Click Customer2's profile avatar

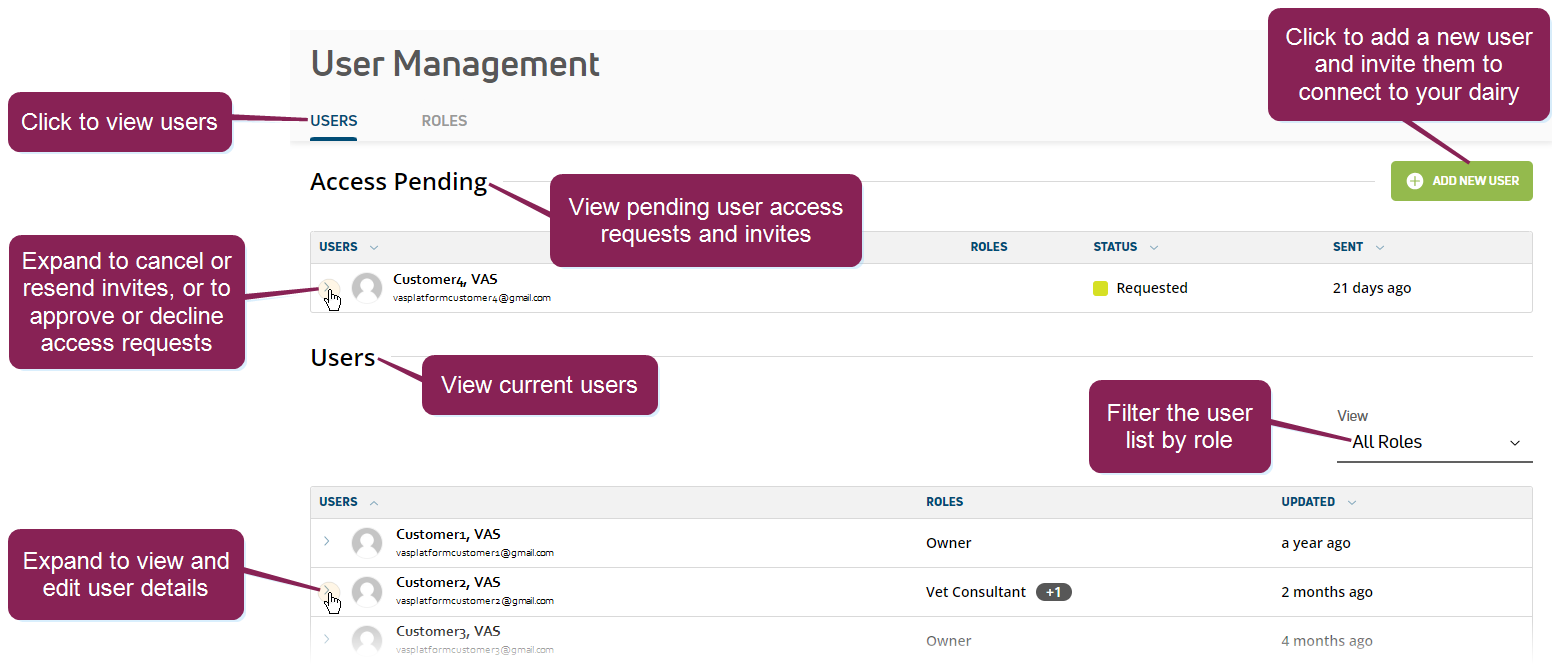[366, 590]
